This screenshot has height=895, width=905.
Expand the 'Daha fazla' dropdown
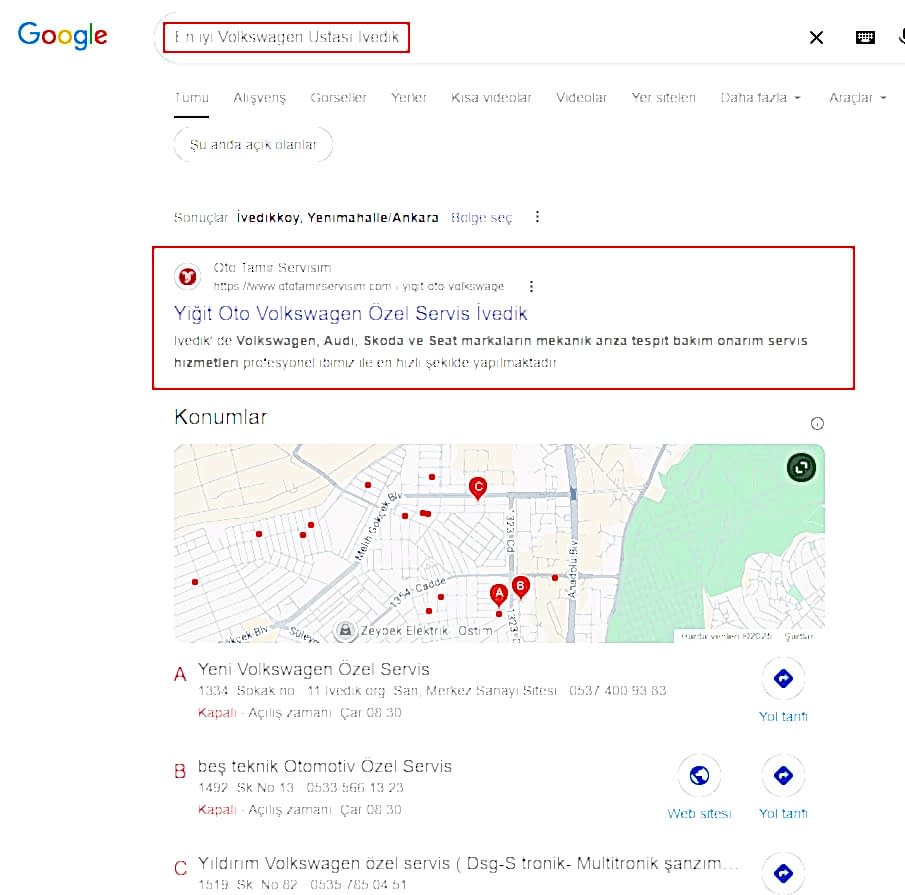[x=760, y=98]
